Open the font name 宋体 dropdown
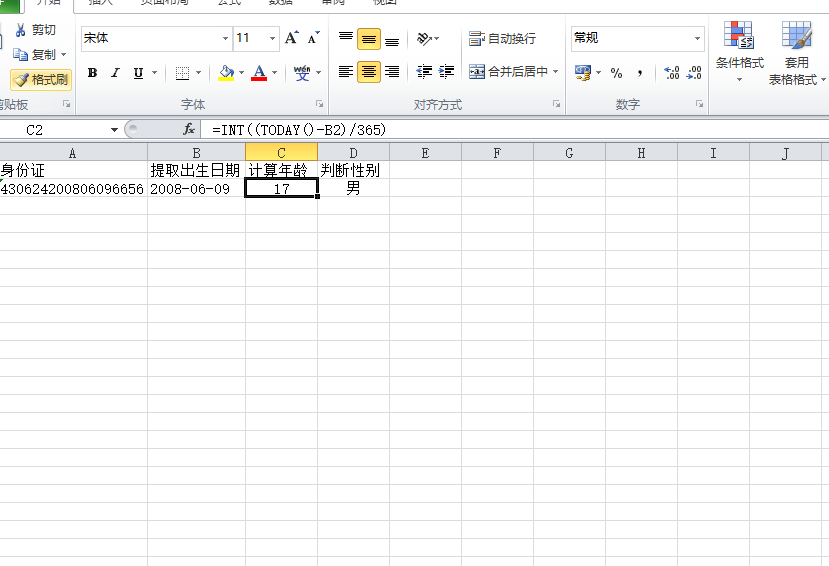Screen dimensions: 829x566 225,39
